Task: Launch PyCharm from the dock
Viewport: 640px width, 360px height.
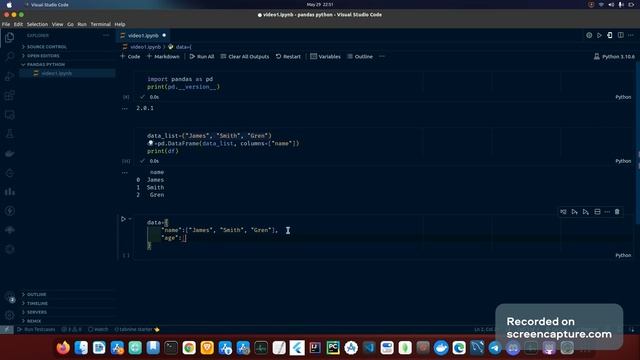Action: pos(333,348)
